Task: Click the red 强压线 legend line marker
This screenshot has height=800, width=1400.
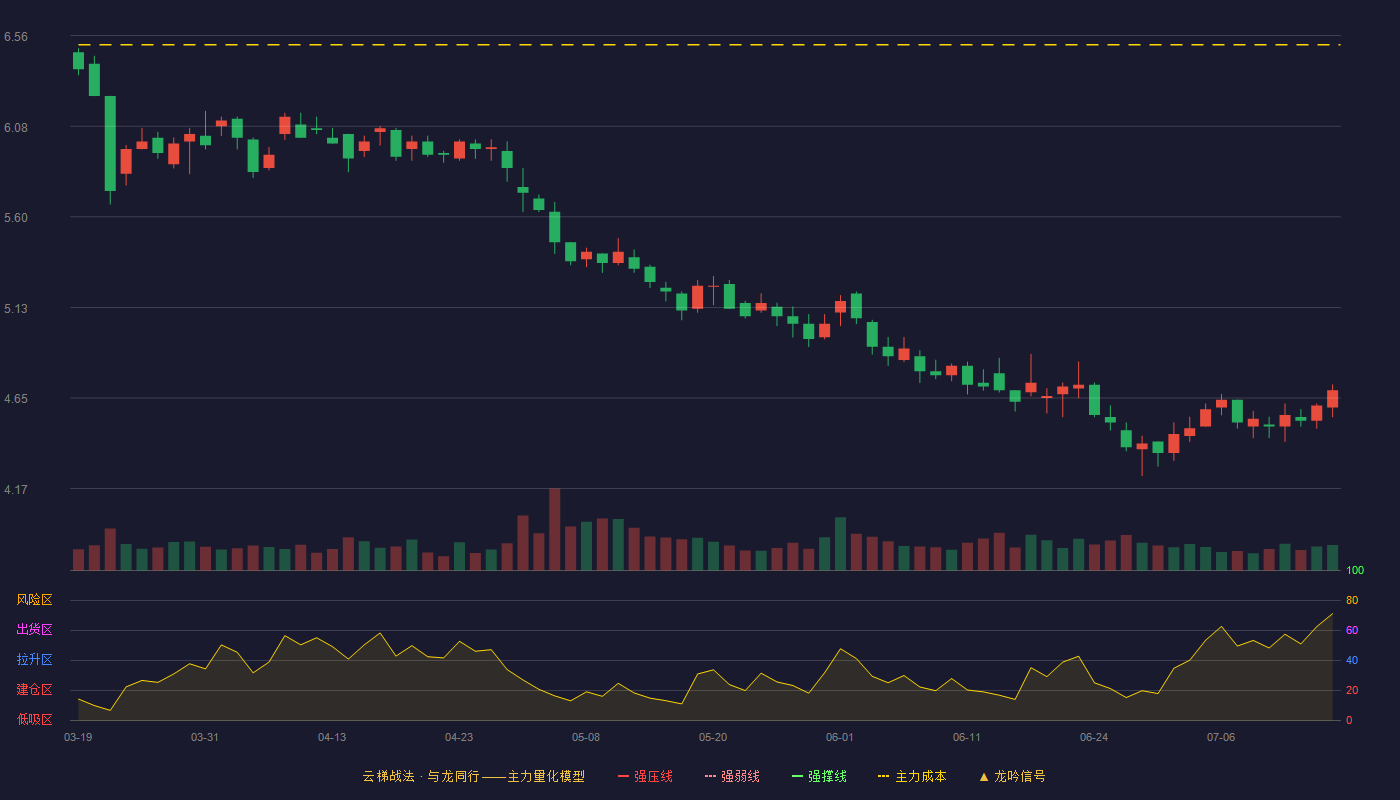Action: 623,776
